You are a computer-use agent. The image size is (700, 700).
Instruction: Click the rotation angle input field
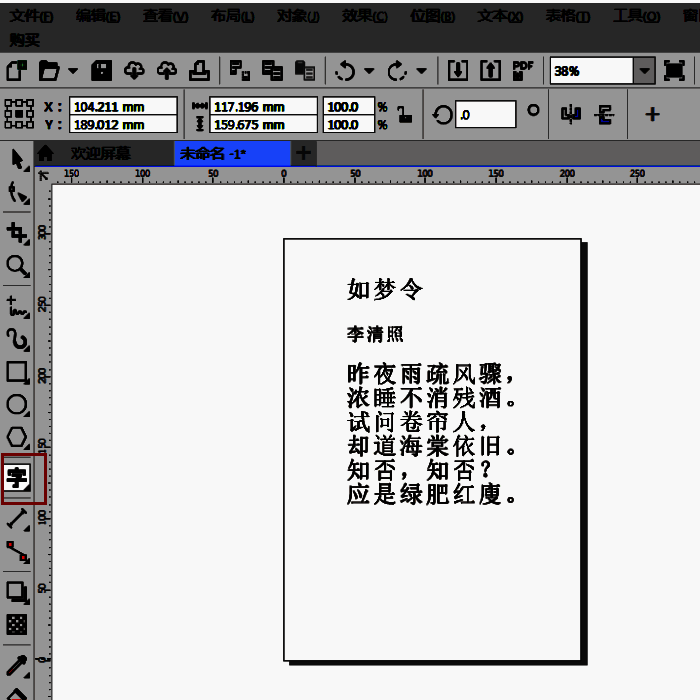pyautogui.click(x=486, y=114)
